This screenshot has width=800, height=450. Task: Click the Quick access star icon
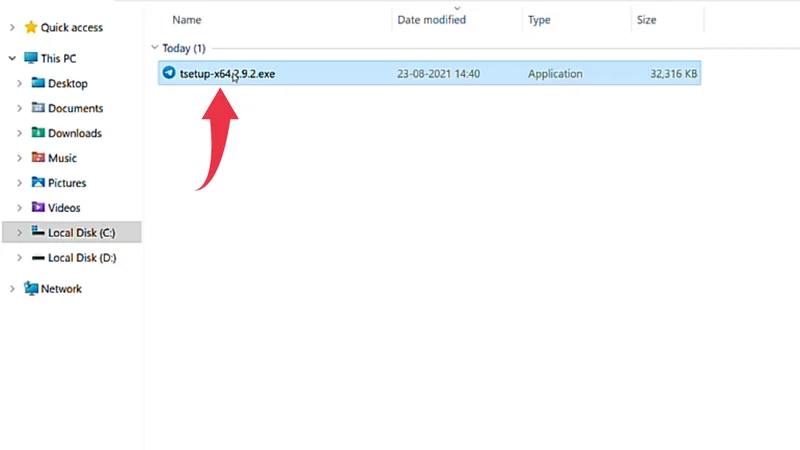point(30,28)
